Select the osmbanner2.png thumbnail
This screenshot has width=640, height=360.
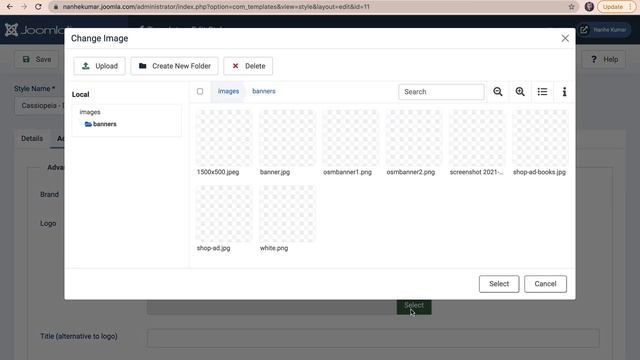point(413,138)
